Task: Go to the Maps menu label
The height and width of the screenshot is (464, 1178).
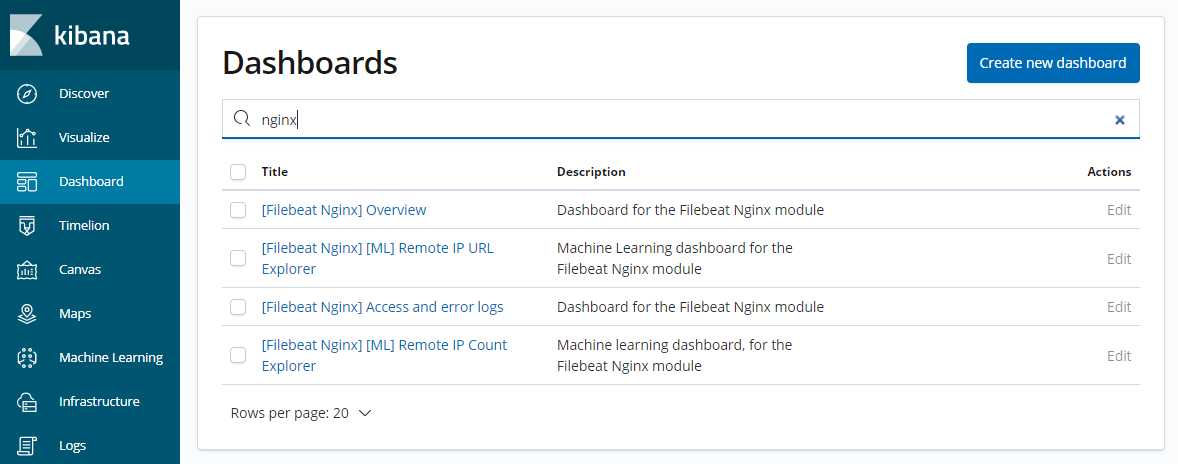Action: pos(75,313)
